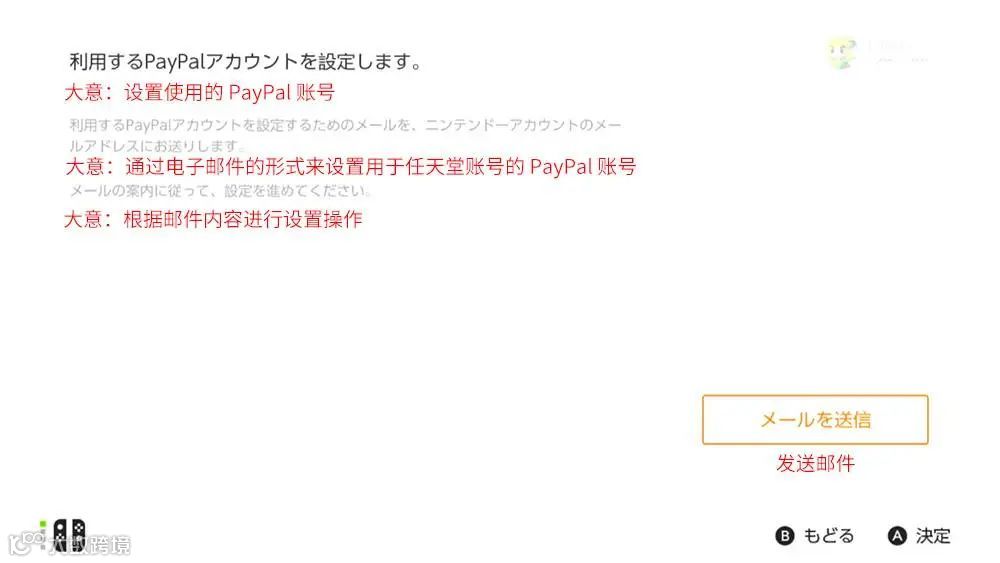Viewport: 1000px width, 563px height.
Task: Click the circled A button icon
Action: pyautogui.click(x=897, y=536)
